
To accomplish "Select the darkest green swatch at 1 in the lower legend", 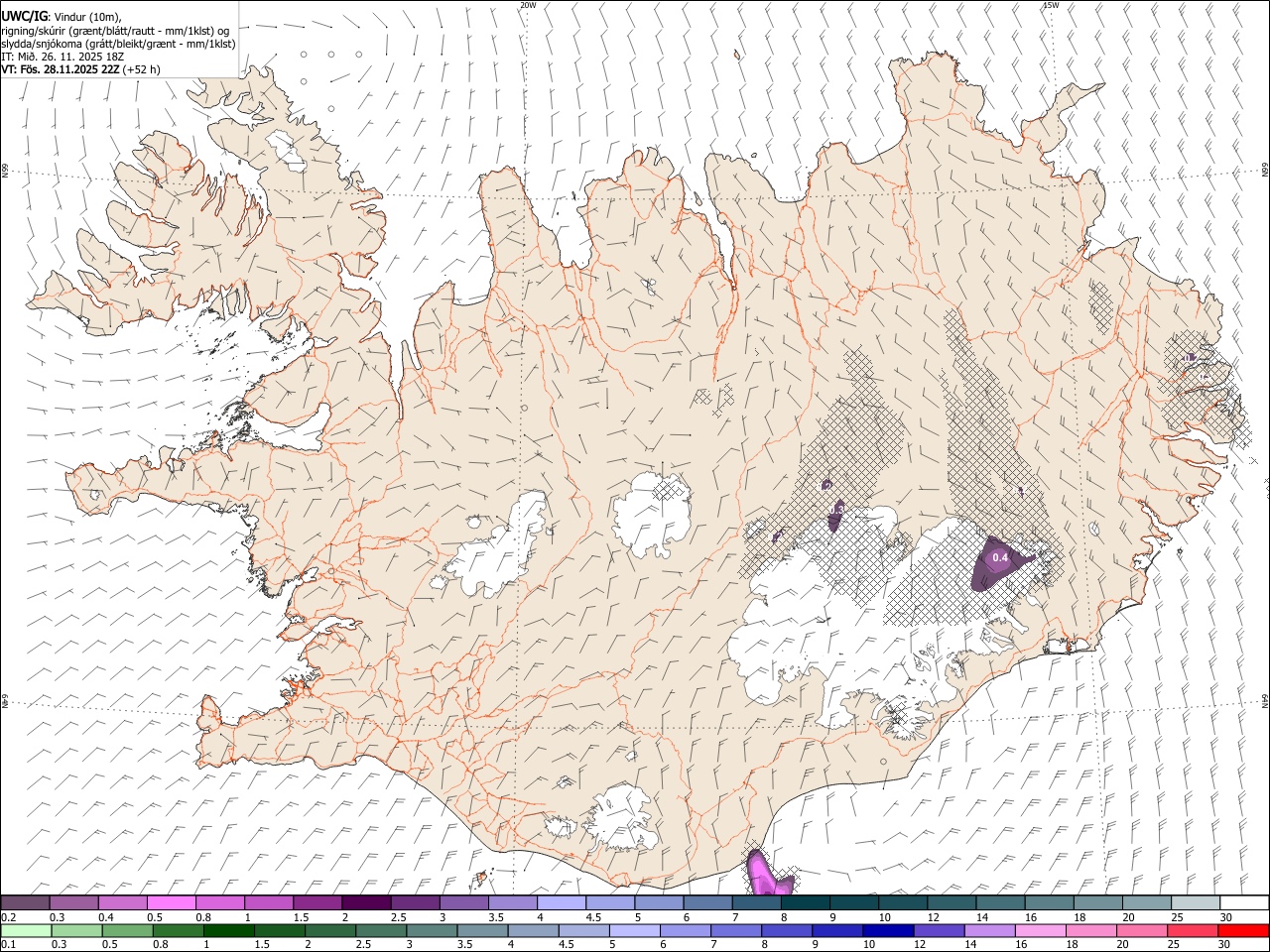I will click(228, 930).
